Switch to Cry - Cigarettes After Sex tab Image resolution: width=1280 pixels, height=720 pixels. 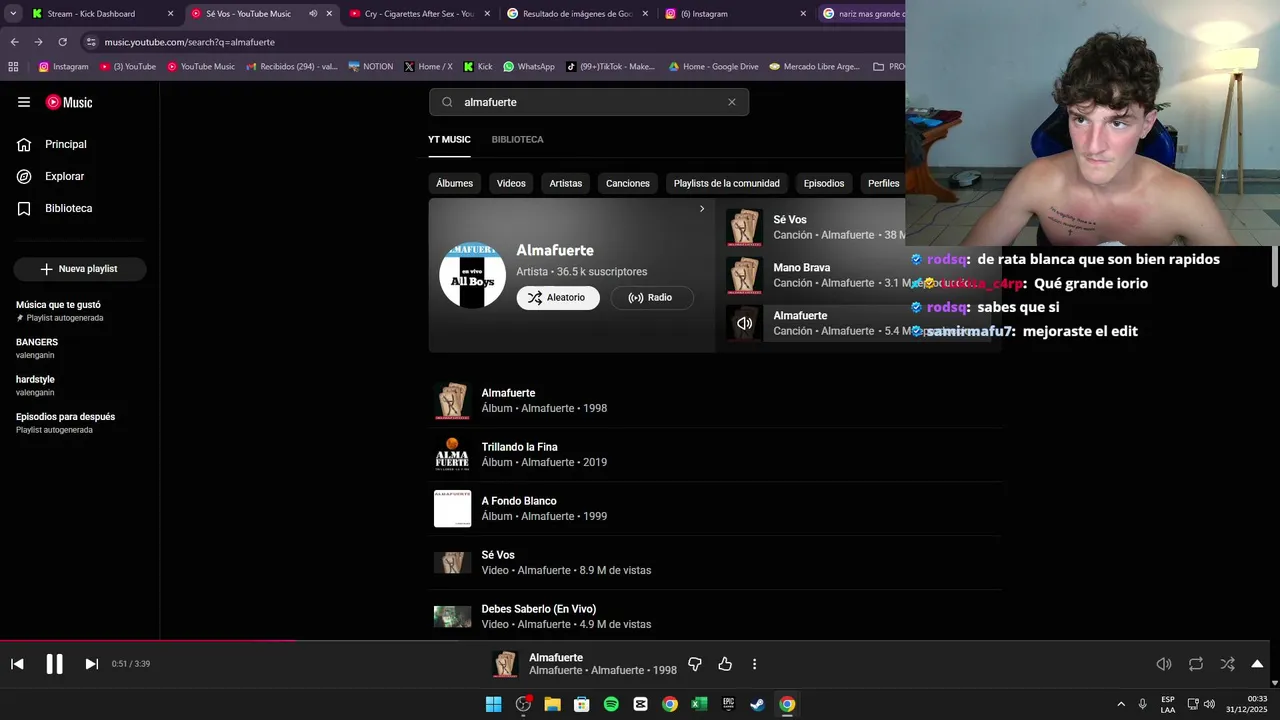point(421,14)
